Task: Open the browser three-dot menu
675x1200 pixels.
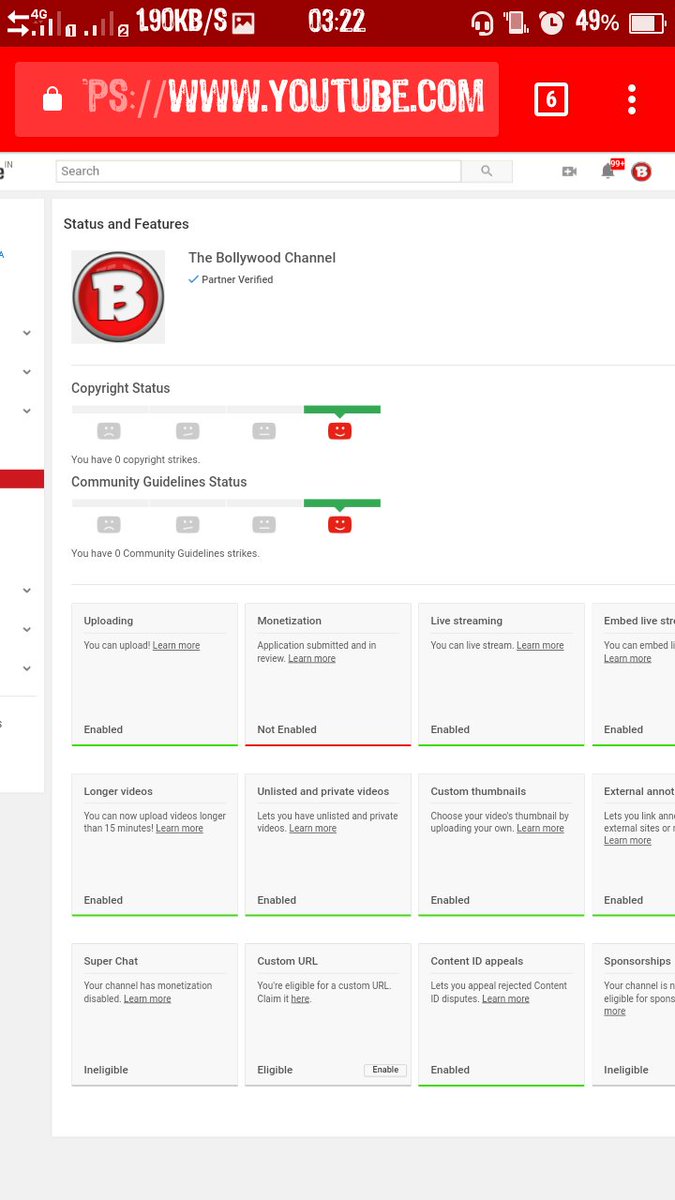Action: (632, 99)
